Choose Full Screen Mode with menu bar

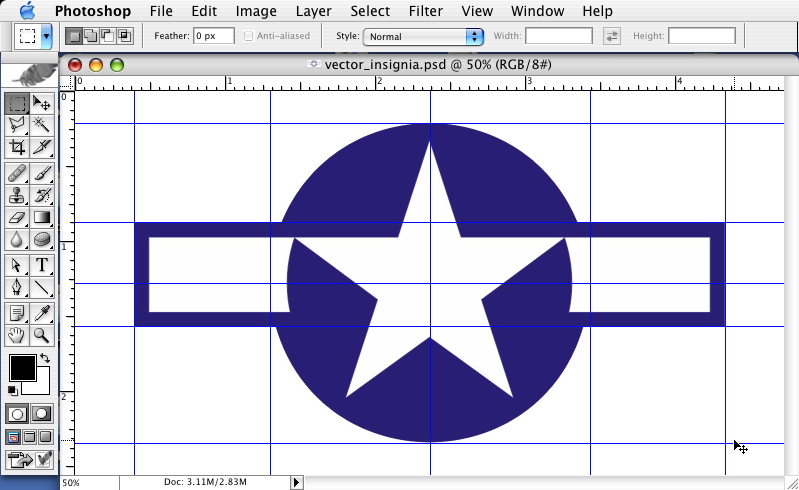(x=30, y=437)
